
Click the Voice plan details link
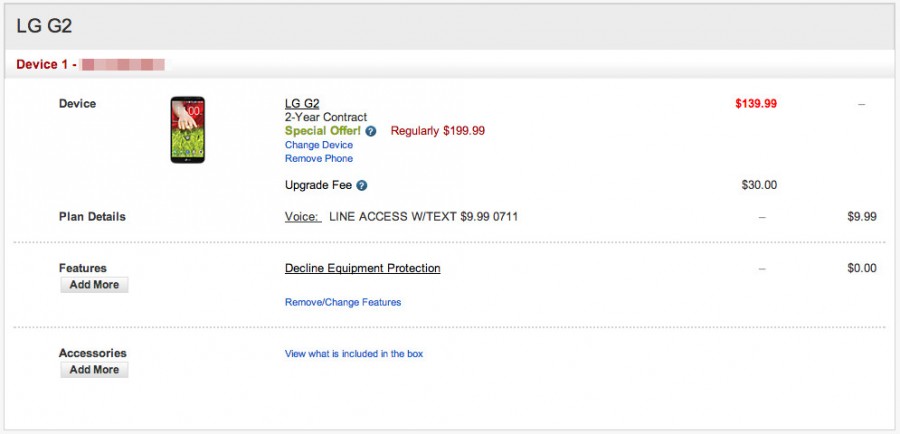[x=302, y=216]
